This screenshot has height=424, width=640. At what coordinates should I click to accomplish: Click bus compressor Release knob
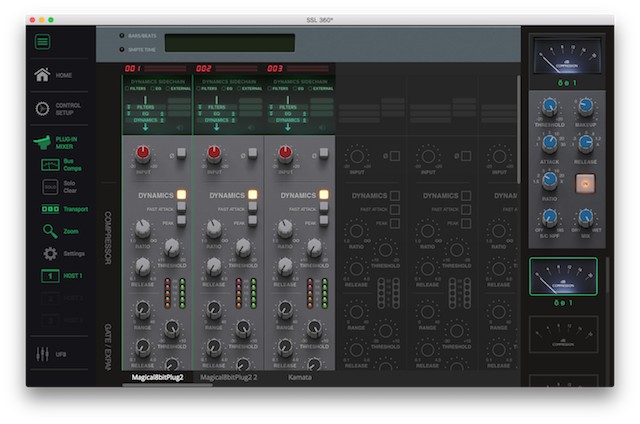pos(585,143)
